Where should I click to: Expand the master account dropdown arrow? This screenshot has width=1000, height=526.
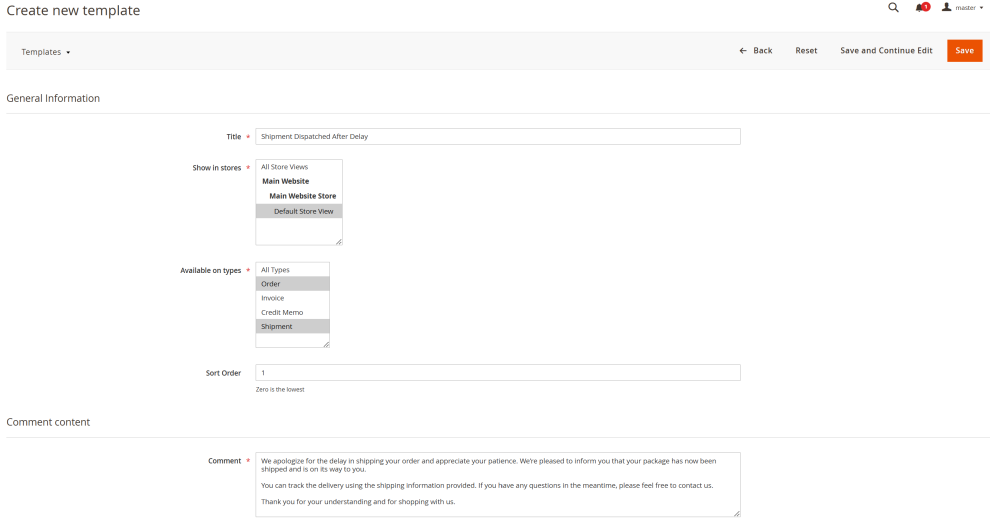click(x=982, y=8)
